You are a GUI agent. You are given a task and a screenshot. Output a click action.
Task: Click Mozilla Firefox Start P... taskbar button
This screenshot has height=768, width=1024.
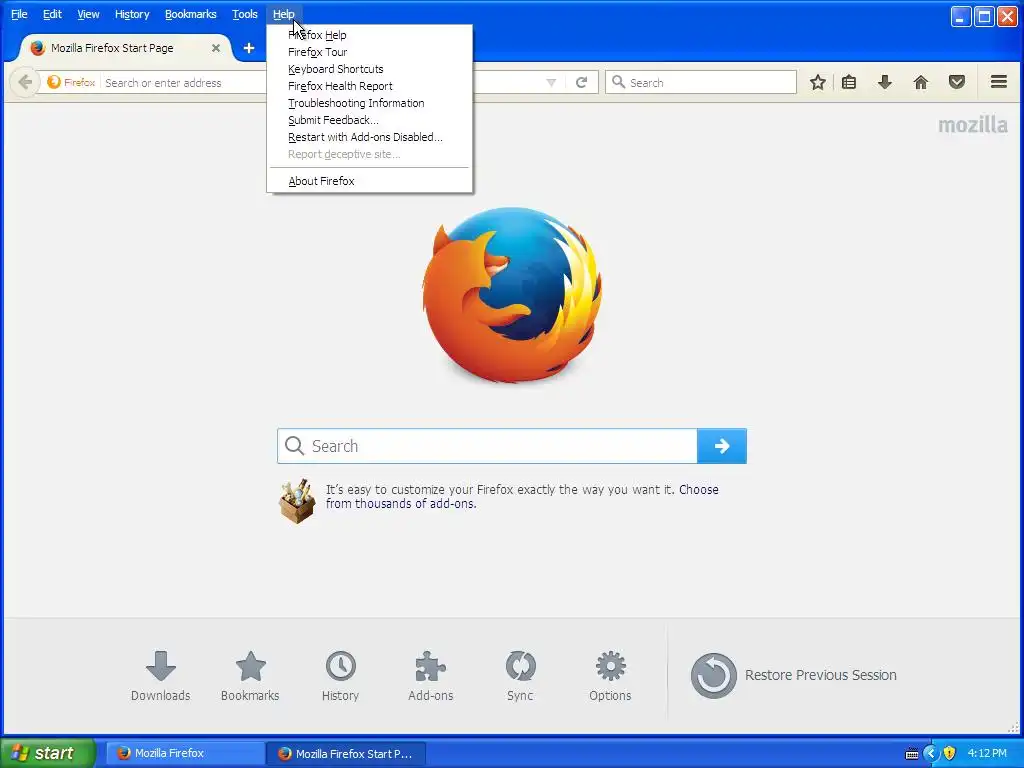tap(346, 753)
